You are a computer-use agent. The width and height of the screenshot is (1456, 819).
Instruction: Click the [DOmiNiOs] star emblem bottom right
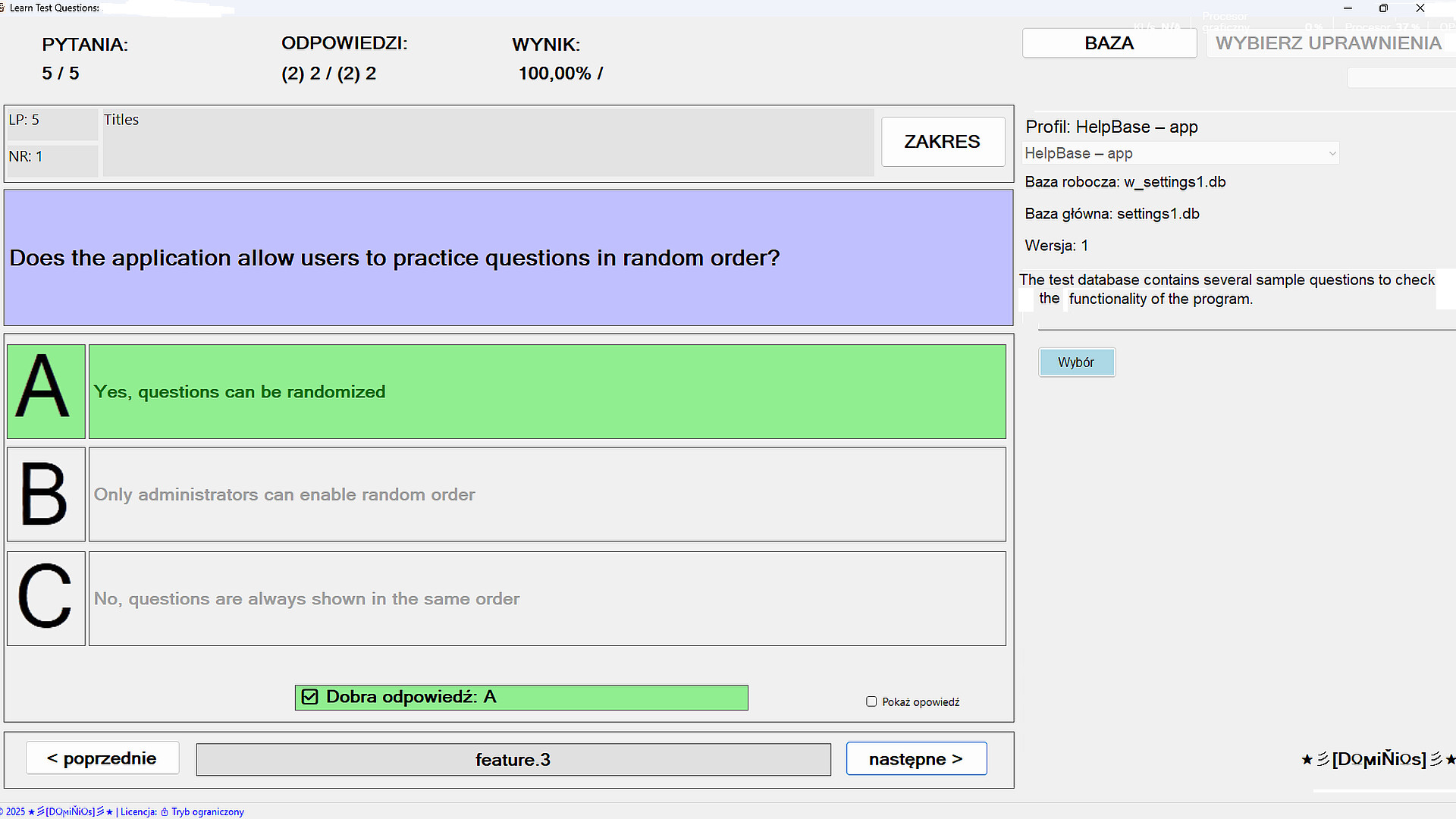[x=1376, y=758]
